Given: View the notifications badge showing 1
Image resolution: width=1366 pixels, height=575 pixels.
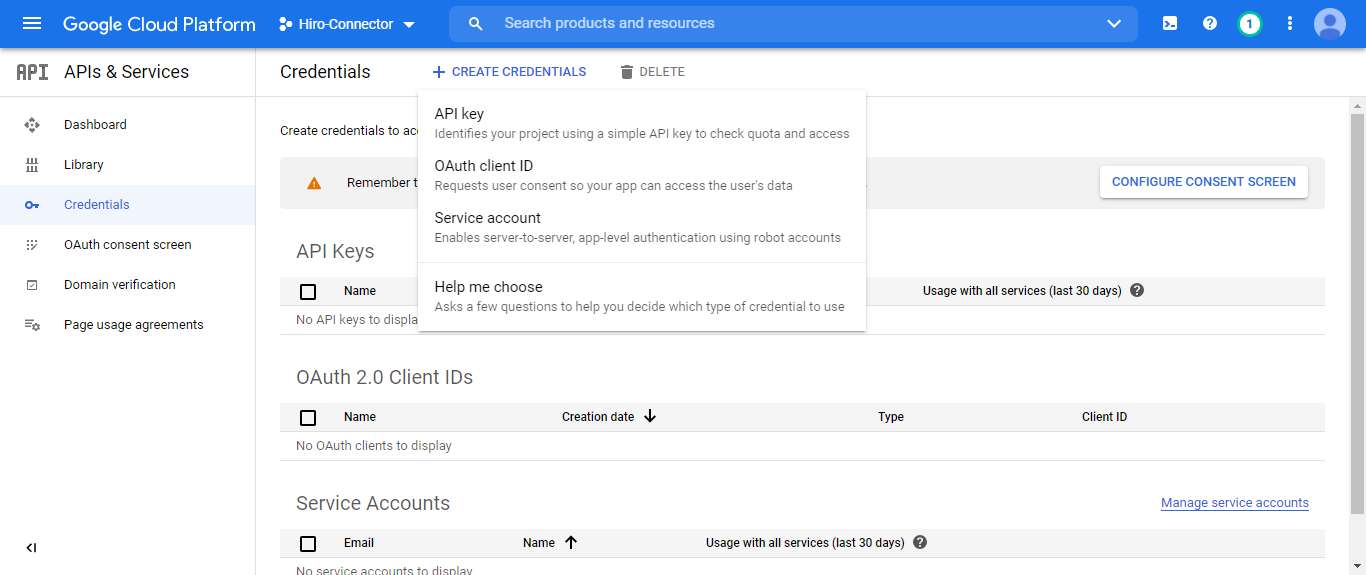Looking at the screenshot, I should (1249, 23).
